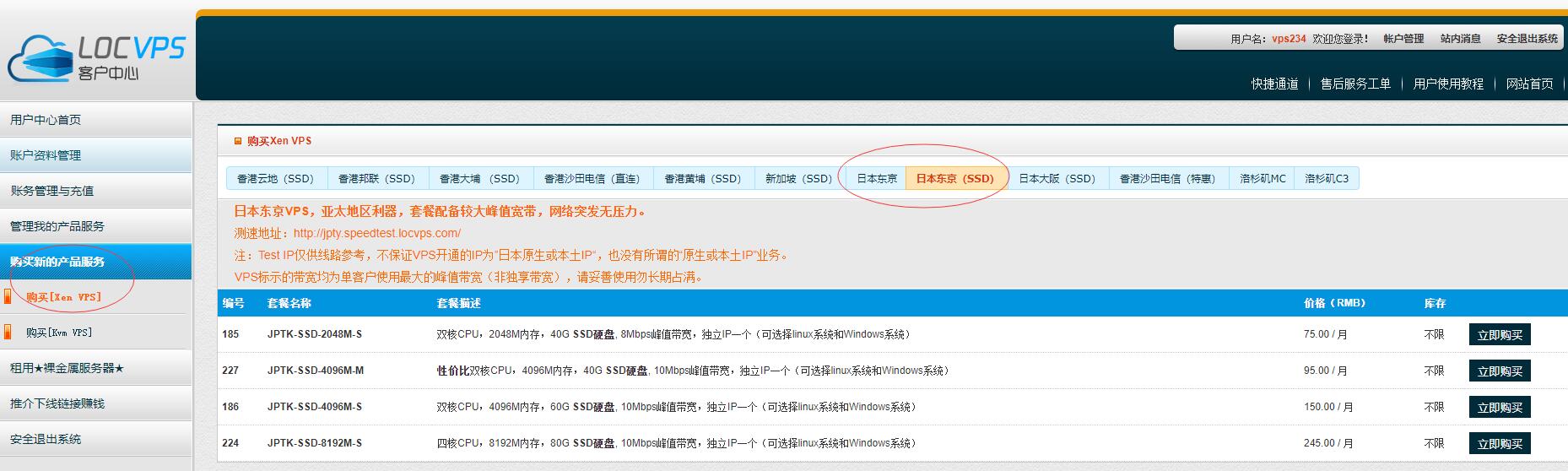
Task: Click the orange icon beside 购买[Xen VPS]
Action: tap(8, 297)
